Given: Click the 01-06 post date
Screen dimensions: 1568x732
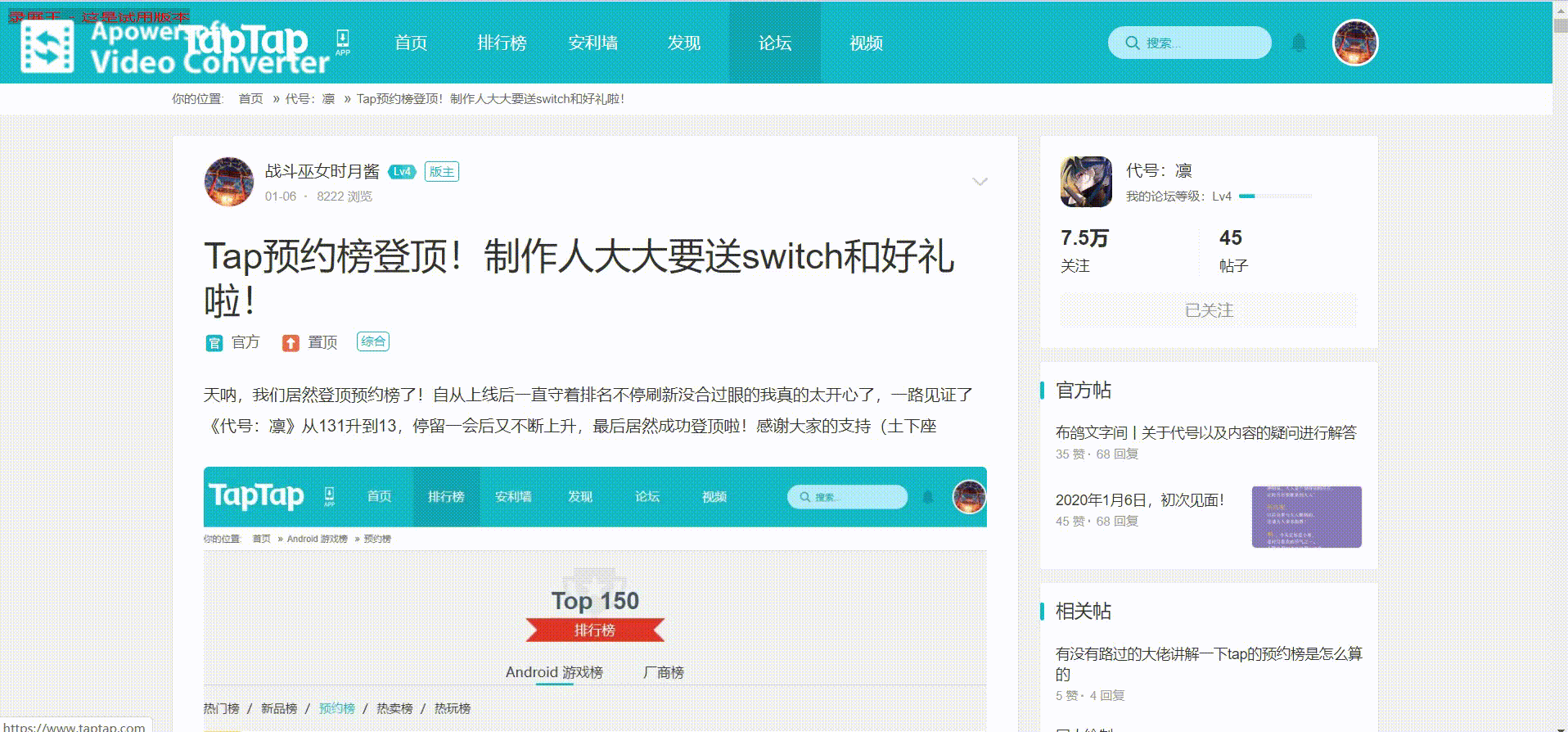Looking at the screenshot, I should 281,197.
